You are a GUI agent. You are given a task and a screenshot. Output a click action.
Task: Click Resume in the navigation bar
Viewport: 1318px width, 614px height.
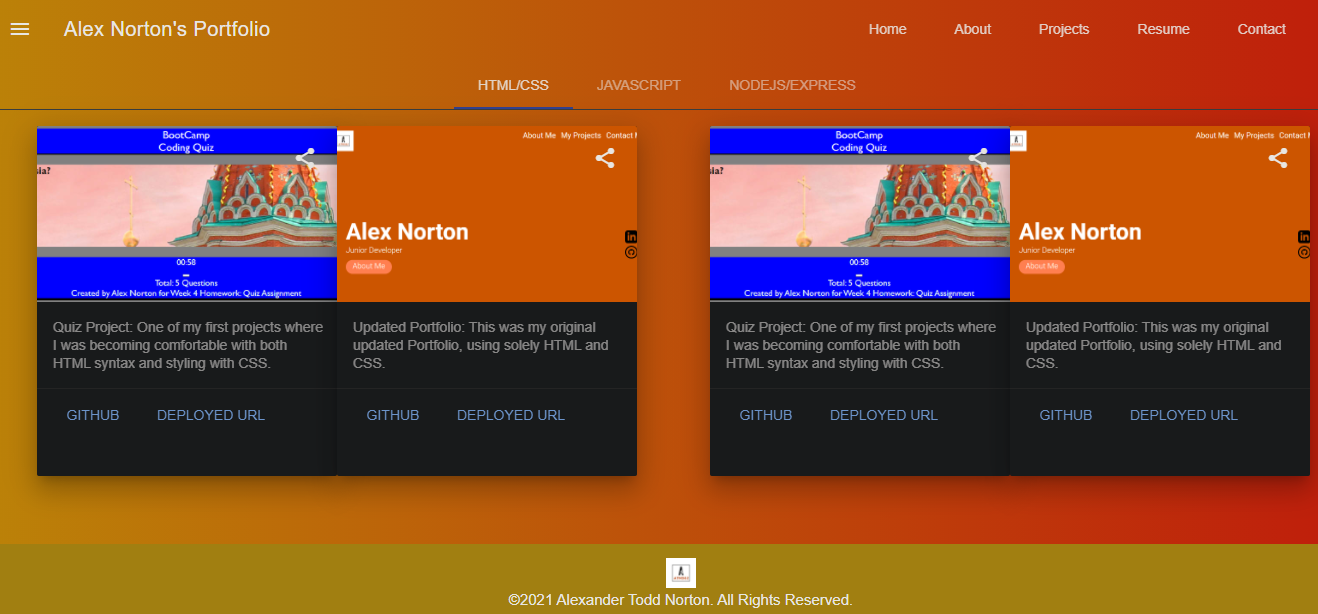coord(1163,29)
